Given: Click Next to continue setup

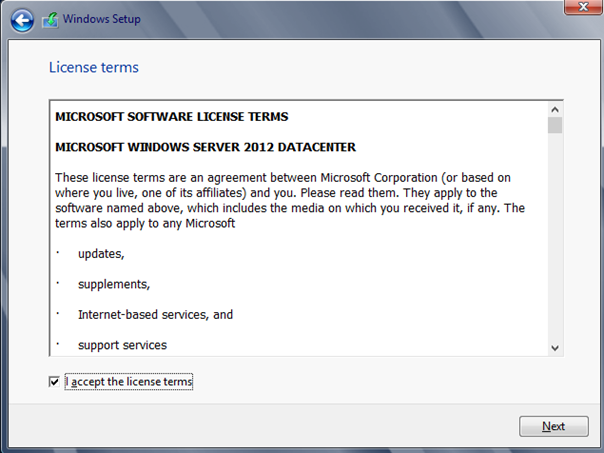Looking at the screenshot, I should click(554, 426).
